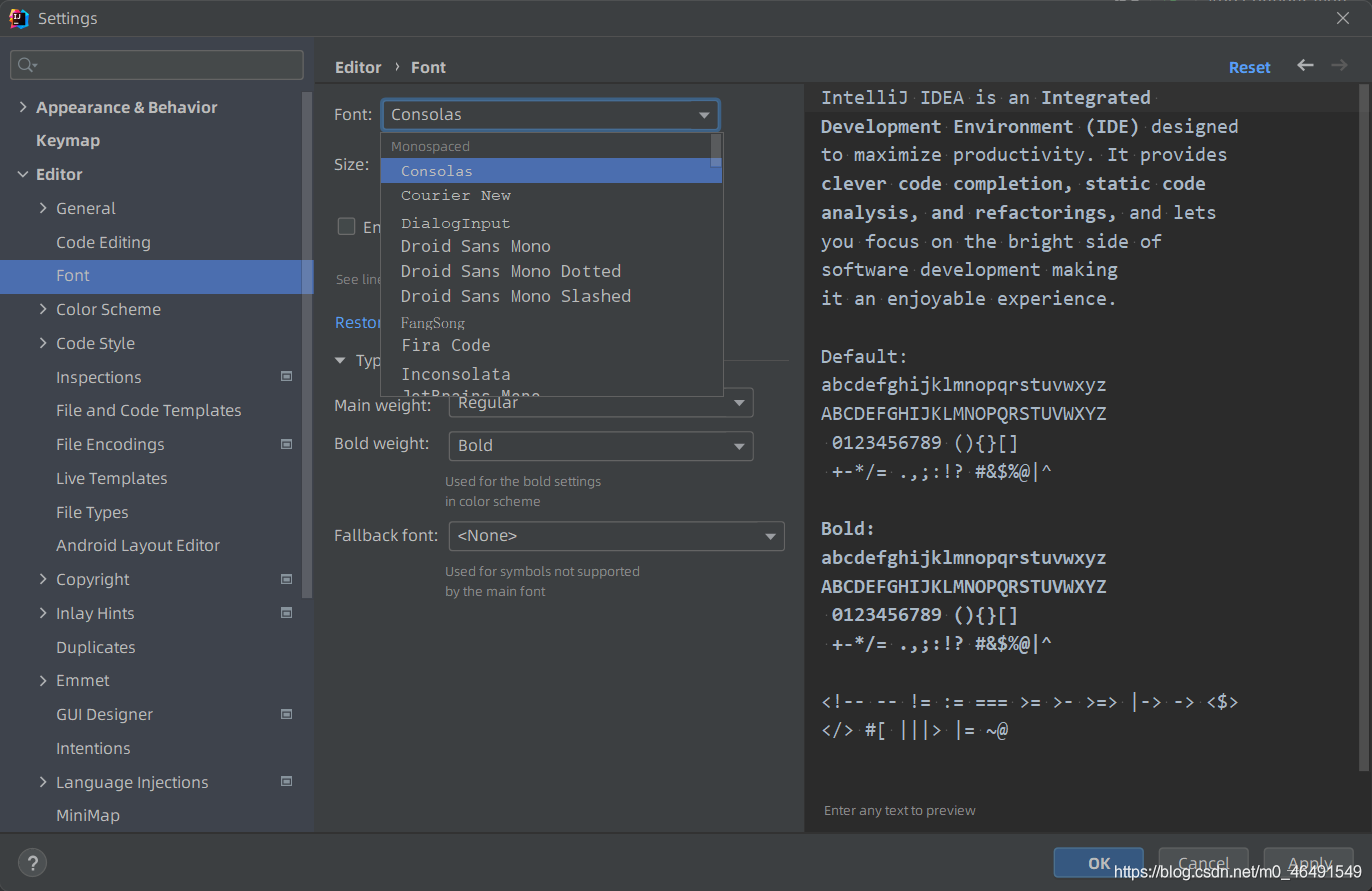
Task: Open the File Encodings page
Action: [x=110, y=444]
